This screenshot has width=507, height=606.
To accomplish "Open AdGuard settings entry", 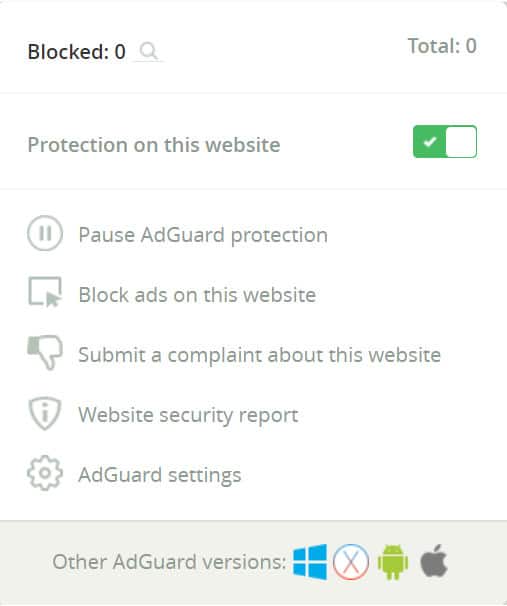I will click(160, 475).
